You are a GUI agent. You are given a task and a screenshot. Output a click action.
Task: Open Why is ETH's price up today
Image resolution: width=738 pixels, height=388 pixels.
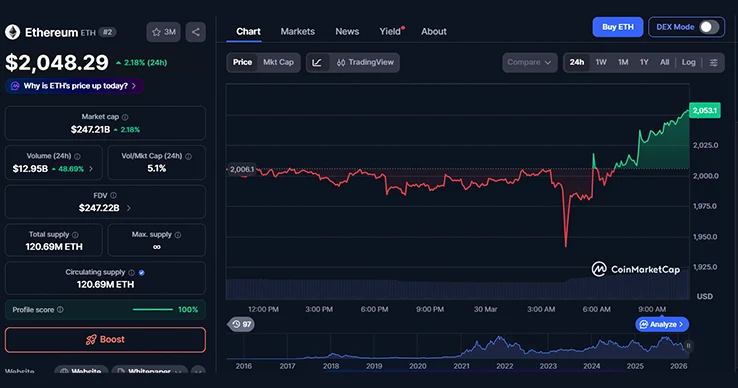click(75, 86)
